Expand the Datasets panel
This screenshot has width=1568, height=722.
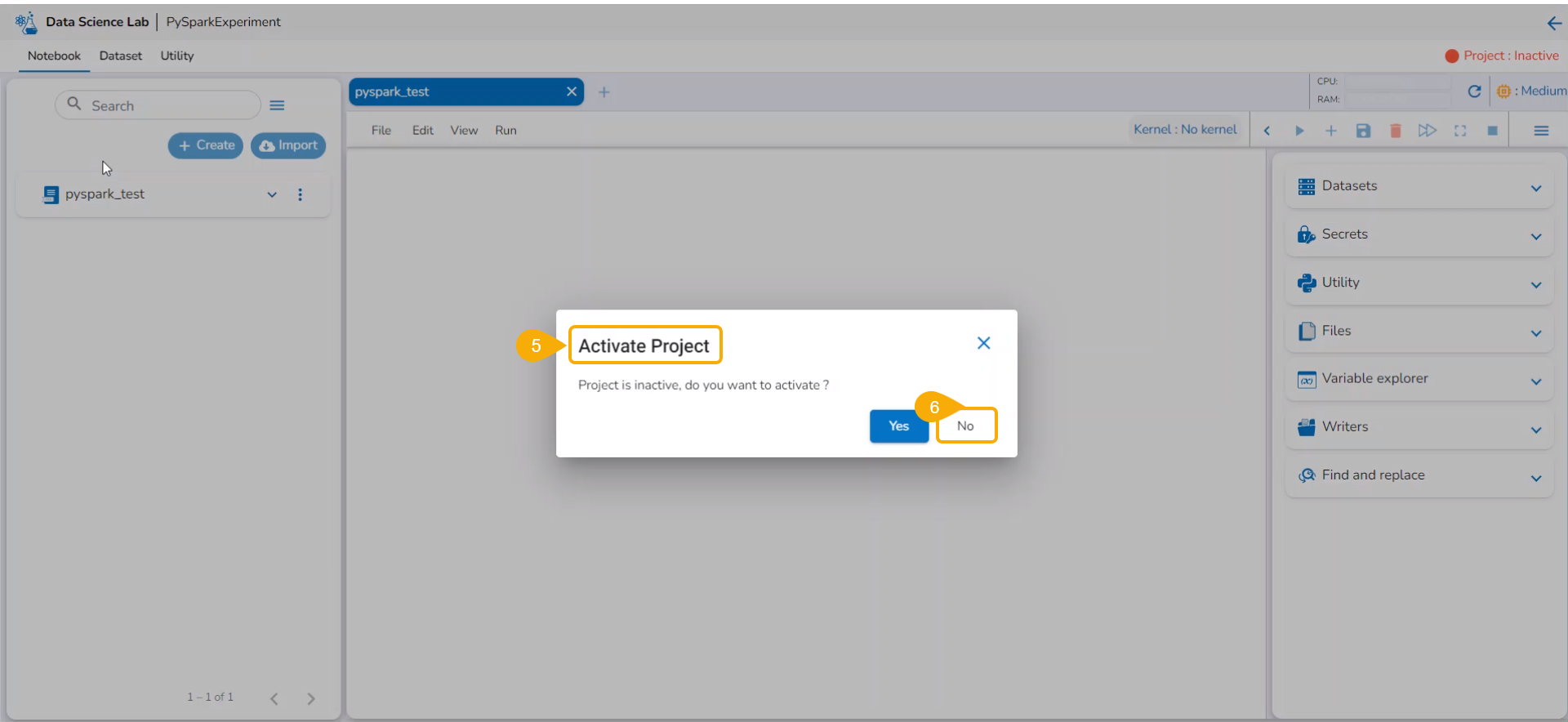1536,188
